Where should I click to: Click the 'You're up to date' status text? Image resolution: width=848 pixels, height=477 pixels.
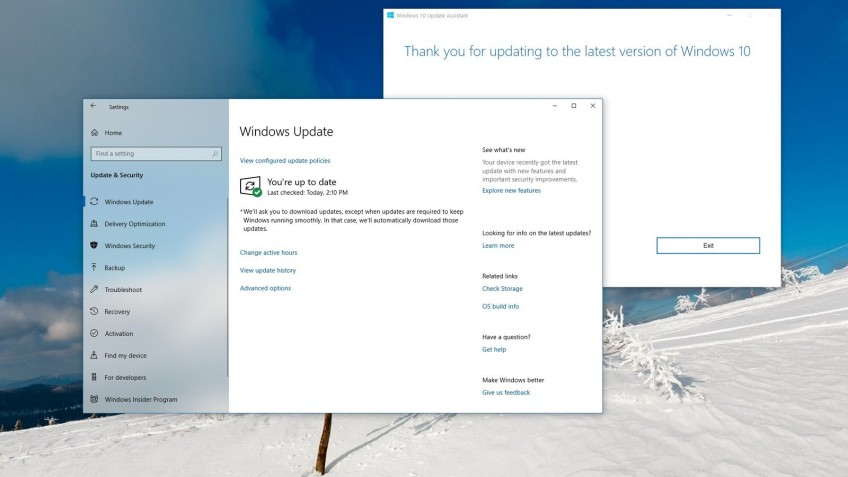pos(302,182)
